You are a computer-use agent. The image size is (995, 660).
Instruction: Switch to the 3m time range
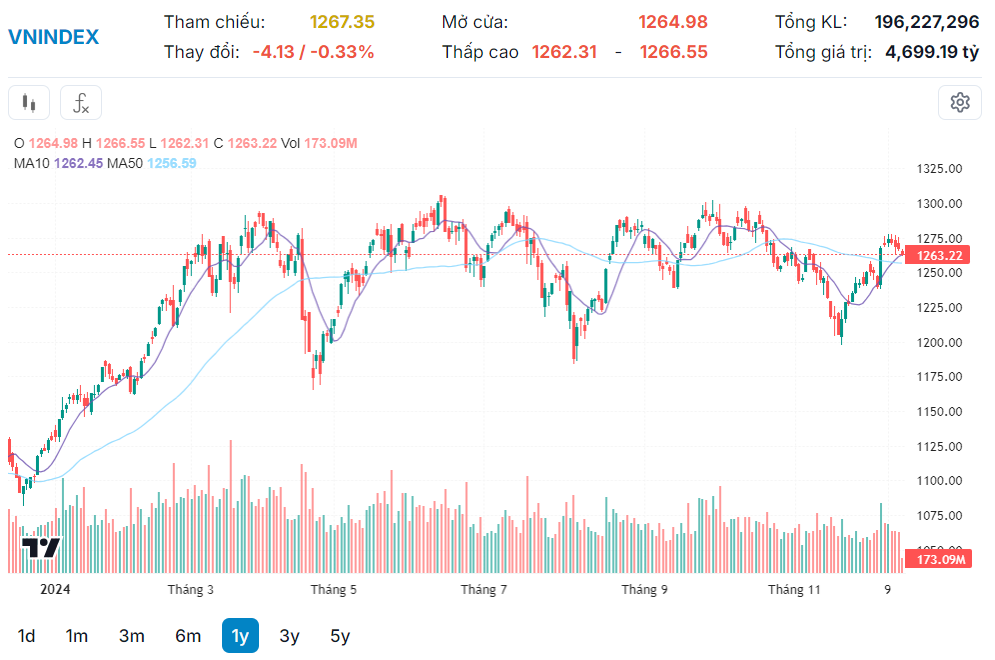(x=131, y=636)
